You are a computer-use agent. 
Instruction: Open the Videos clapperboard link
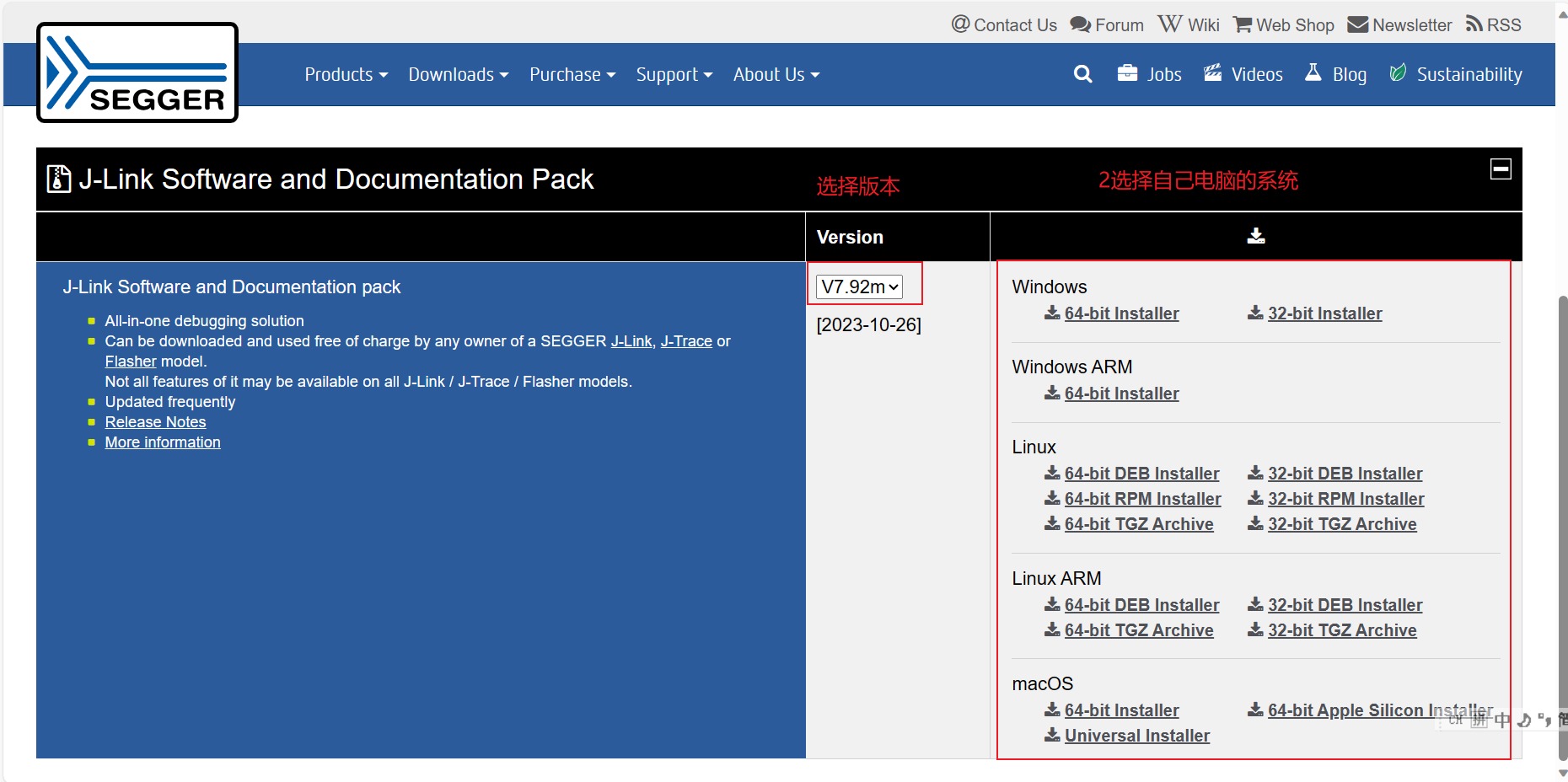pyautogui.click(x=1243, y=74)
